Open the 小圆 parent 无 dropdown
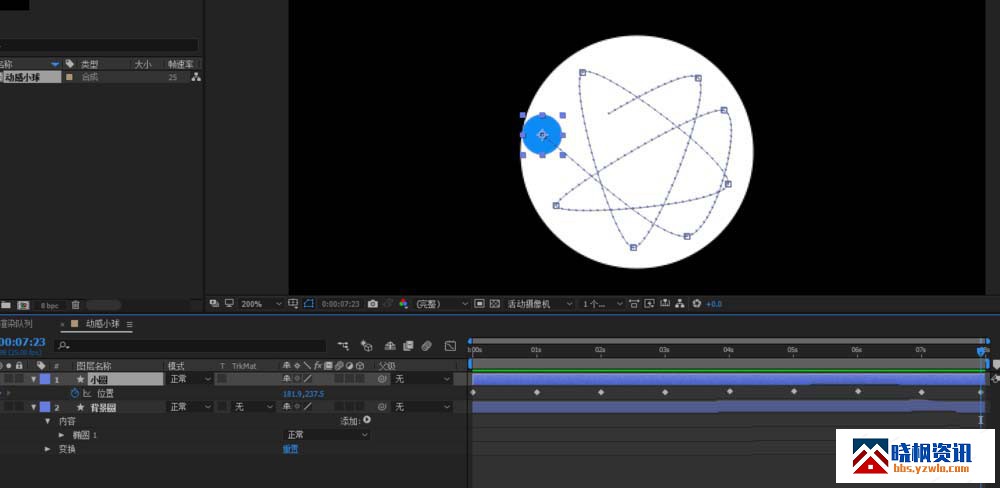The width and height of the screenshot is (1000, 488). [422, 379]
